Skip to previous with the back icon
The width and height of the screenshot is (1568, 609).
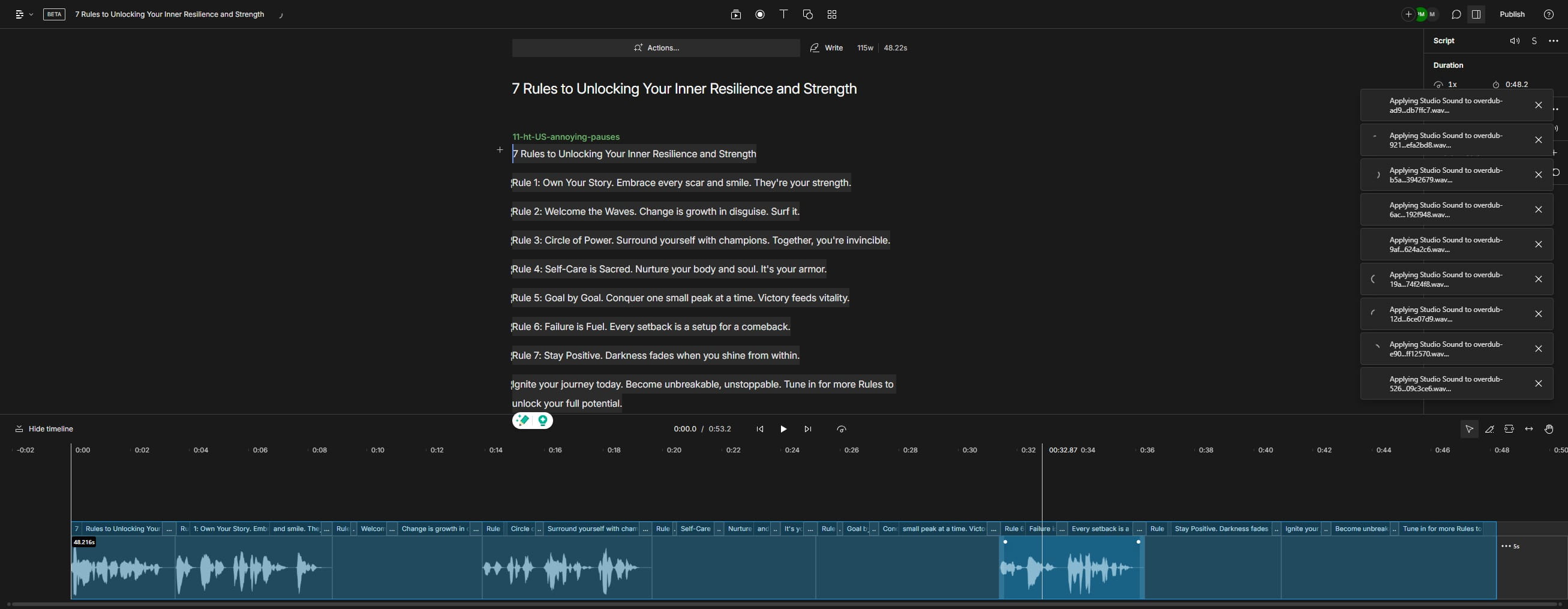coord(759,429)
